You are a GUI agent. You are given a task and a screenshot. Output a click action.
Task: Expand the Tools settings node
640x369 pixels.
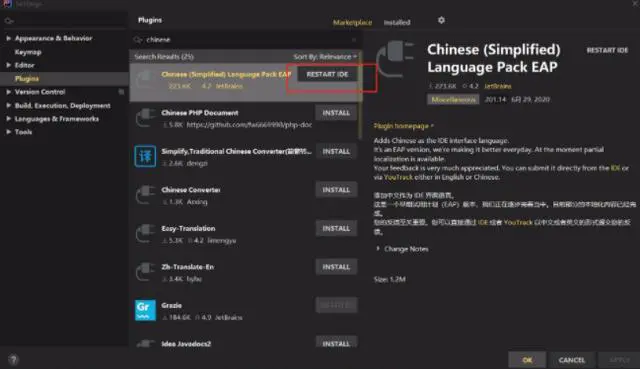[8, 132]
